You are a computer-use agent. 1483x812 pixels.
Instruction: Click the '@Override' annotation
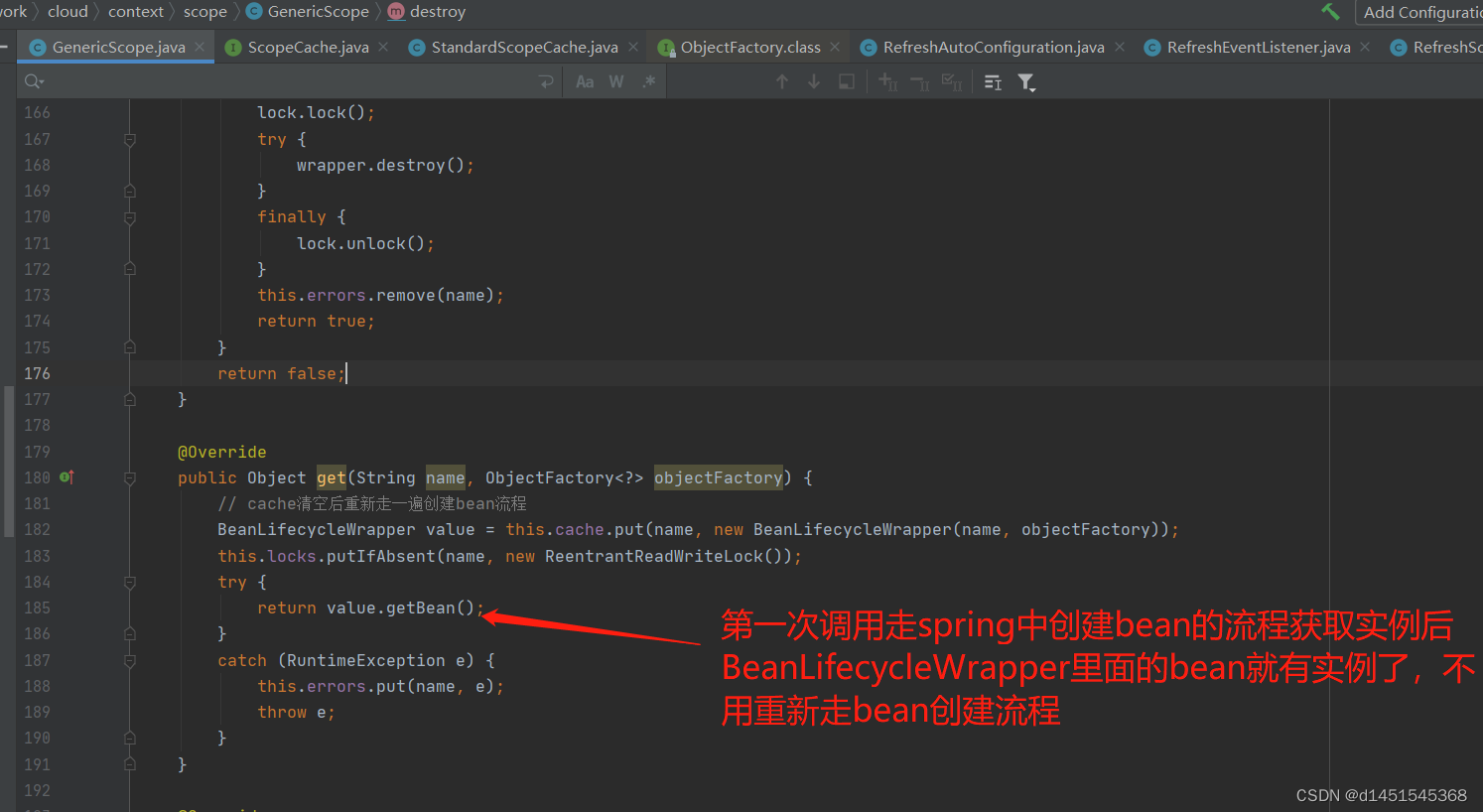click(221, 452)
